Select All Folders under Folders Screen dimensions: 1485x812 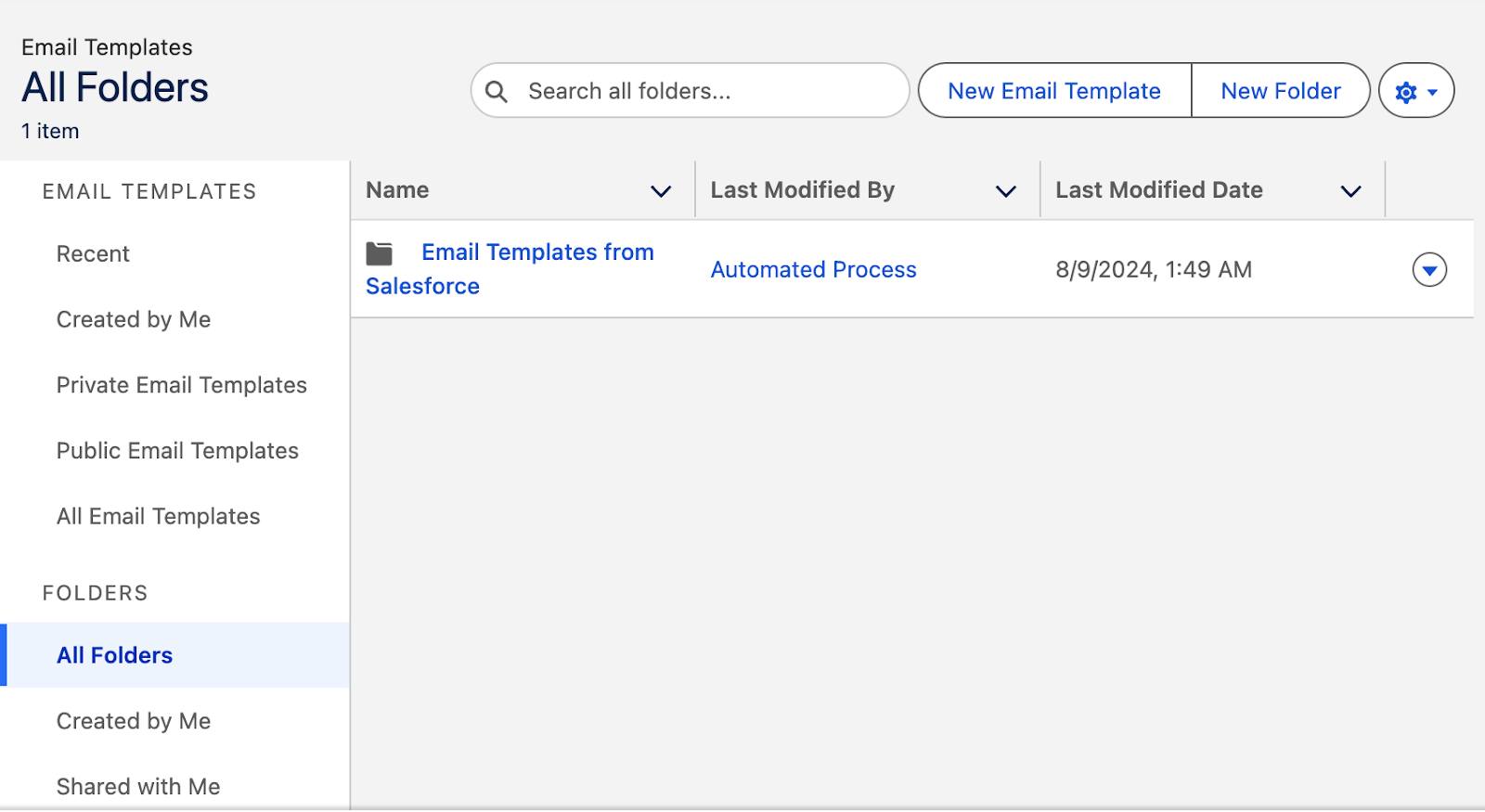[x=114, y=654]
